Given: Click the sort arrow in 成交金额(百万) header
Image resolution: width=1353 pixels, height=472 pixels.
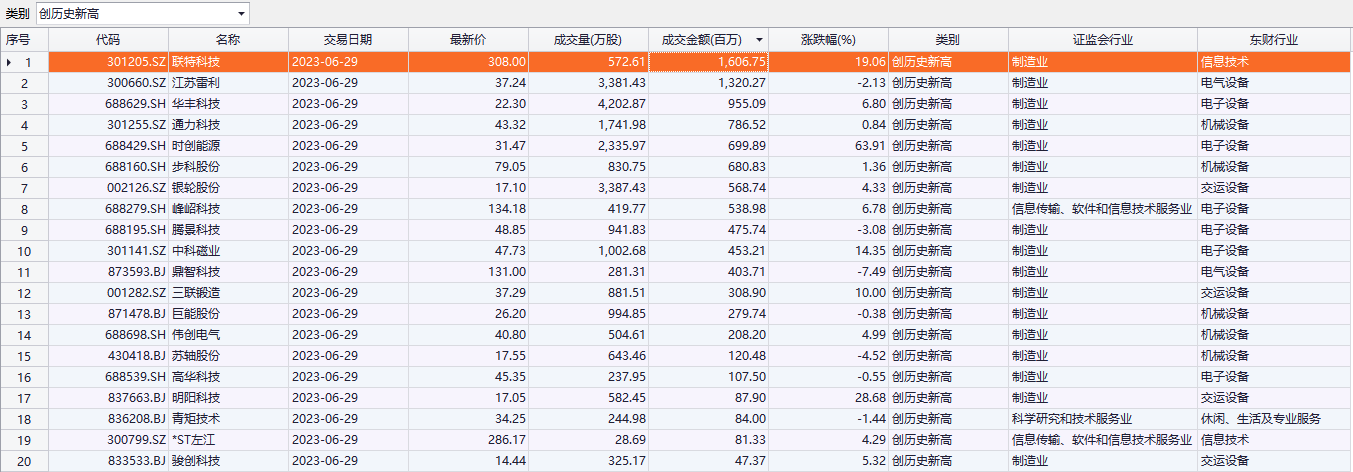Looking at the screenshot, I should [759, 40].
